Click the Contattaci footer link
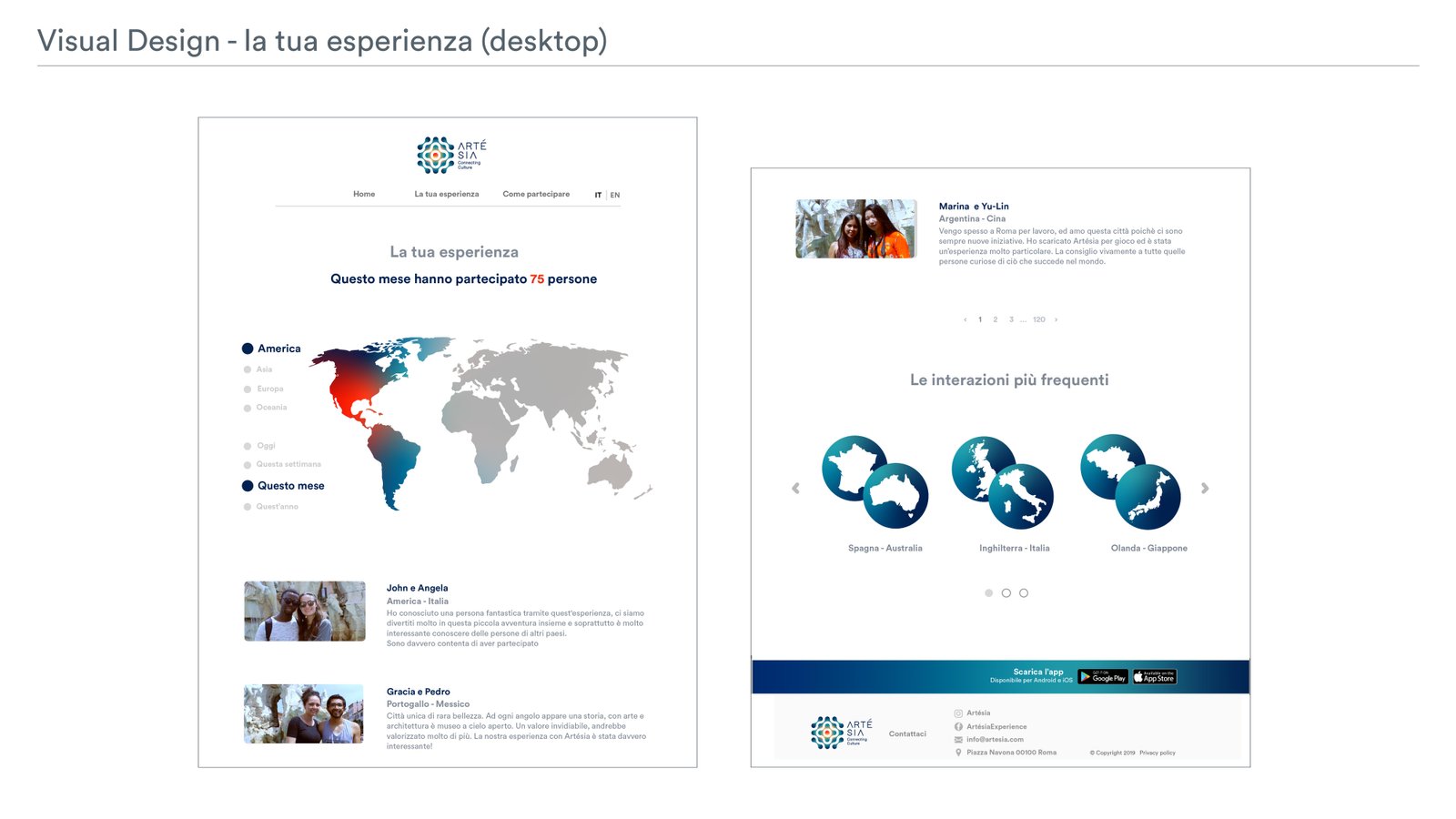1456x819 pixels. click(x=907, y=733)
